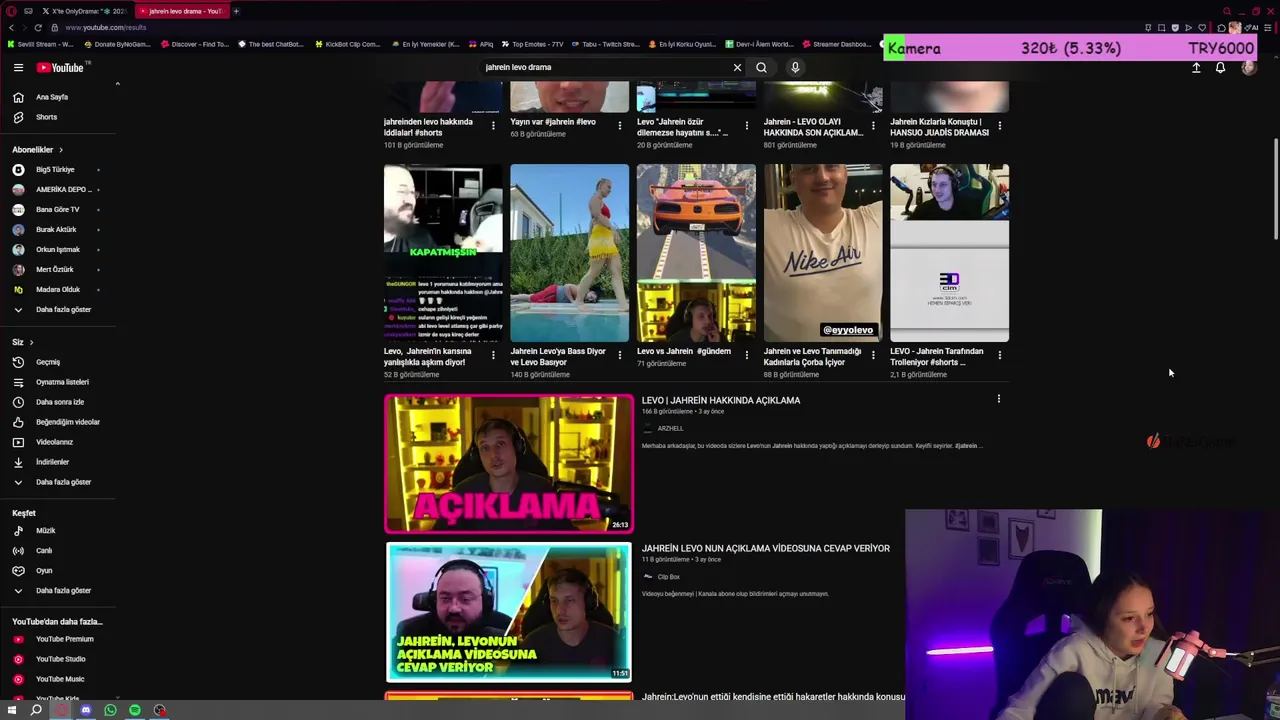1280x720 pixels.
Task: Open options for LEVO - Jahrein Tarafından Trolleniyor
Action: [x=999, y=355]
